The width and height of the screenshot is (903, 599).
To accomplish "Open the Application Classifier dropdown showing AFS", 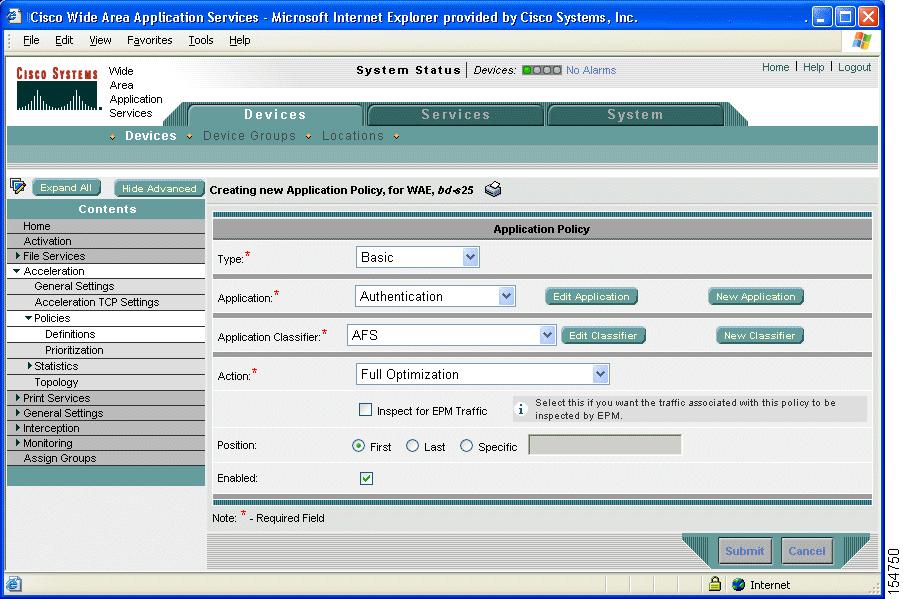I will 451,335.
